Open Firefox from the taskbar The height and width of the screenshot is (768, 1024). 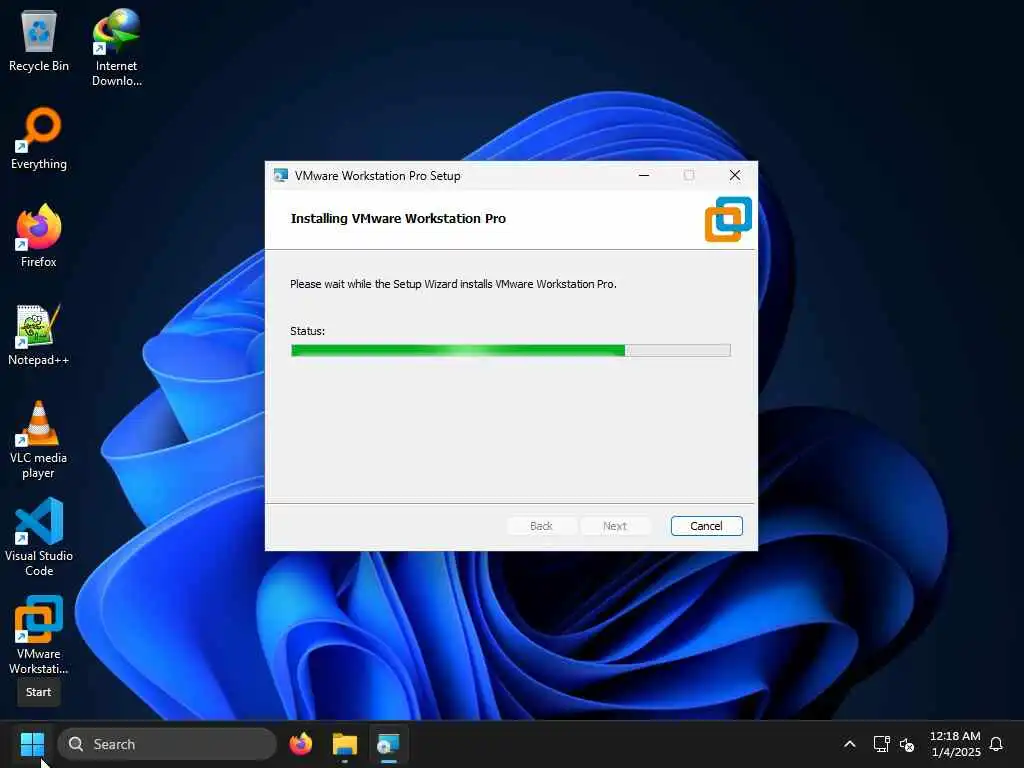tap(301, 744)
